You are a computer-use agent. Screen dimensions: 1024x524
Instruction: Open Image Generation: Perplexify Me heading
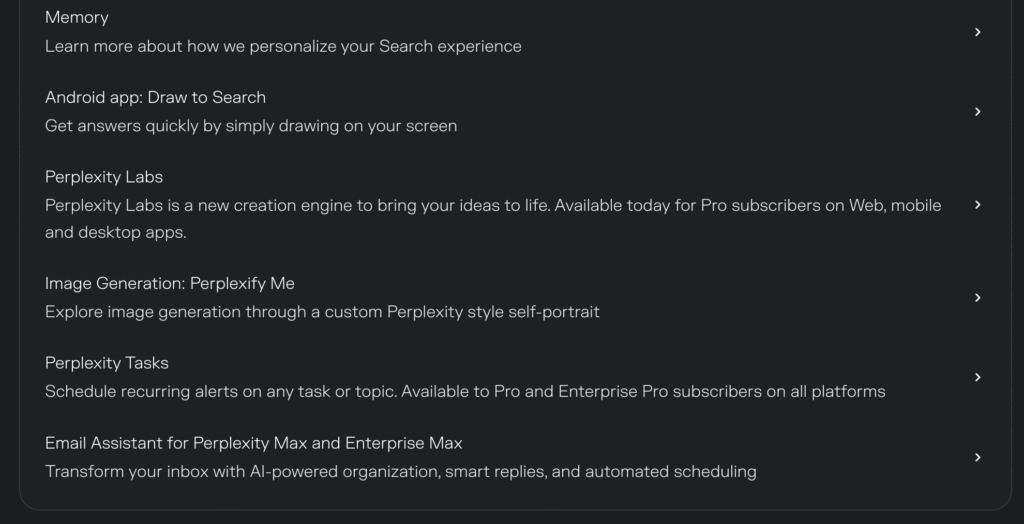[x=170, y=283]
